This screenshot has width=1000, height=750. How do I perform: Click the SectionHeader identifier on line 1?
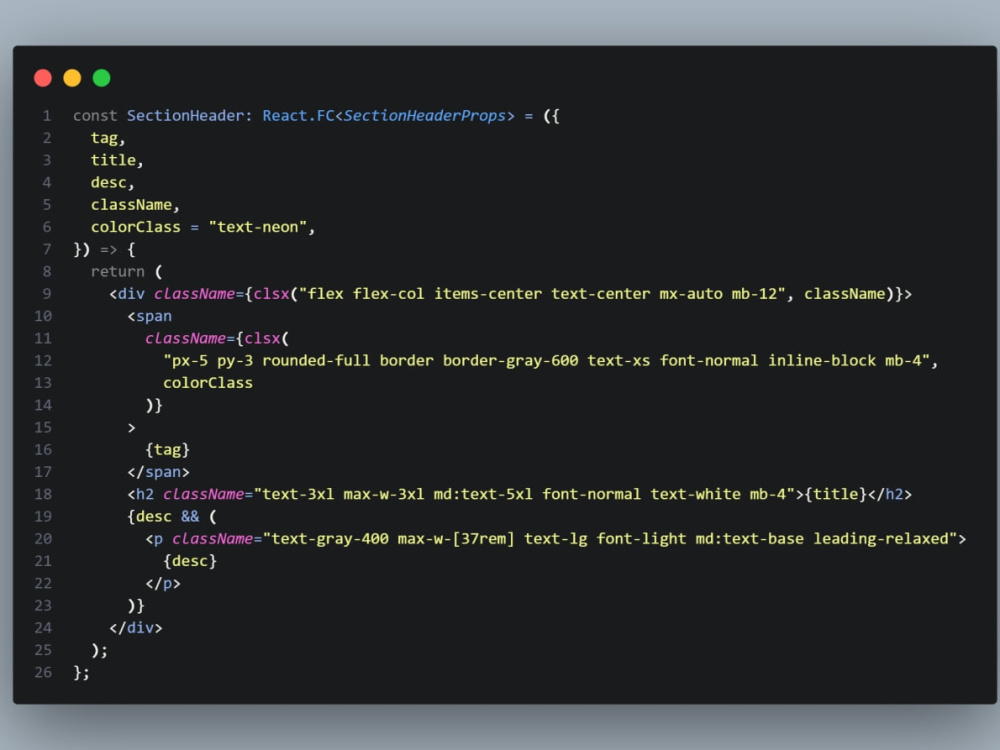(x=185, y=116)
